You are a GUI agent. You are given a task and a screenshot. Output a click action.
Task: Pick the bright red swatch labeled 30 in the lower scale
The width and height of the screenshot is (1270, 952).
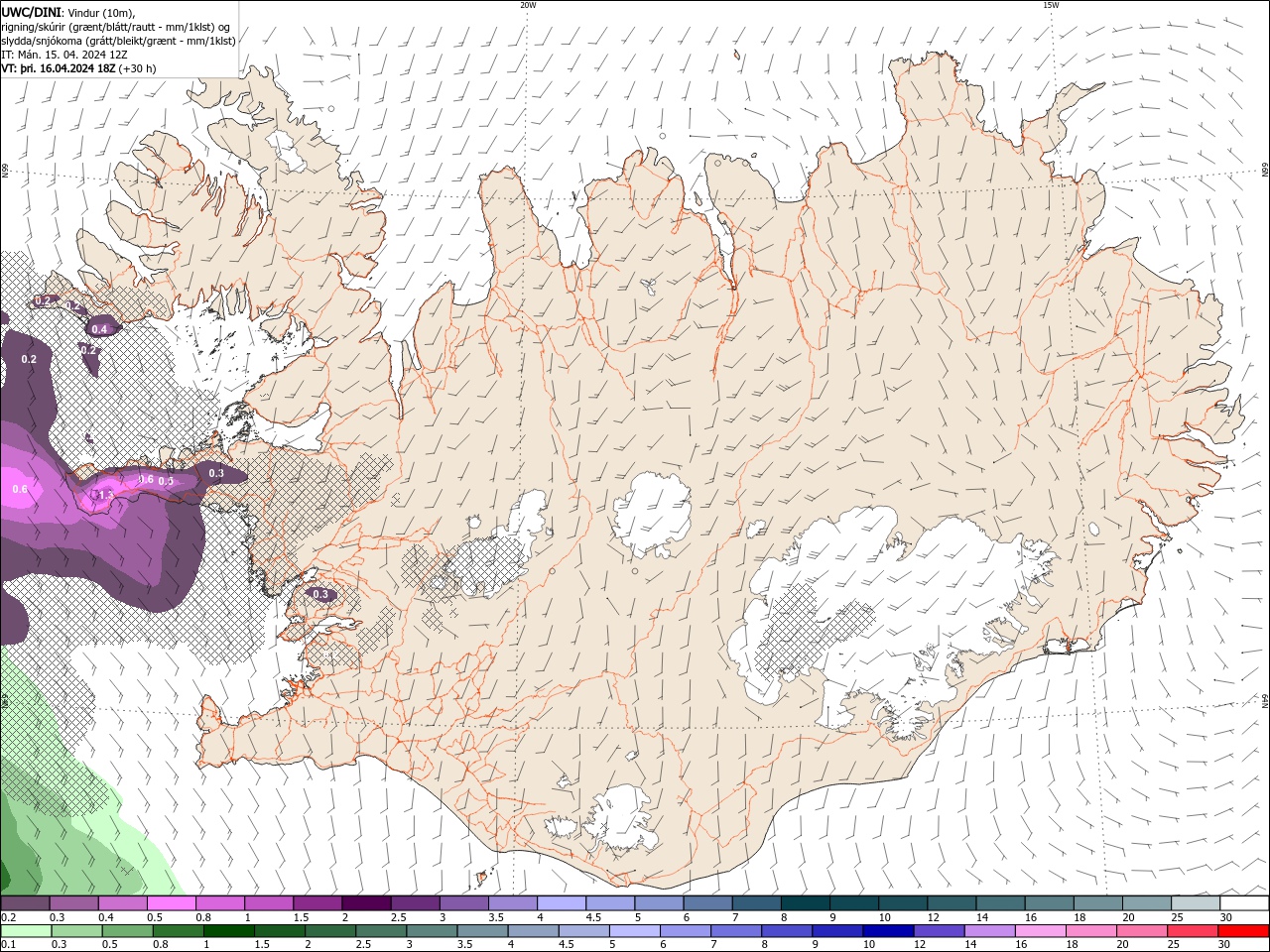pos(1243,931)
